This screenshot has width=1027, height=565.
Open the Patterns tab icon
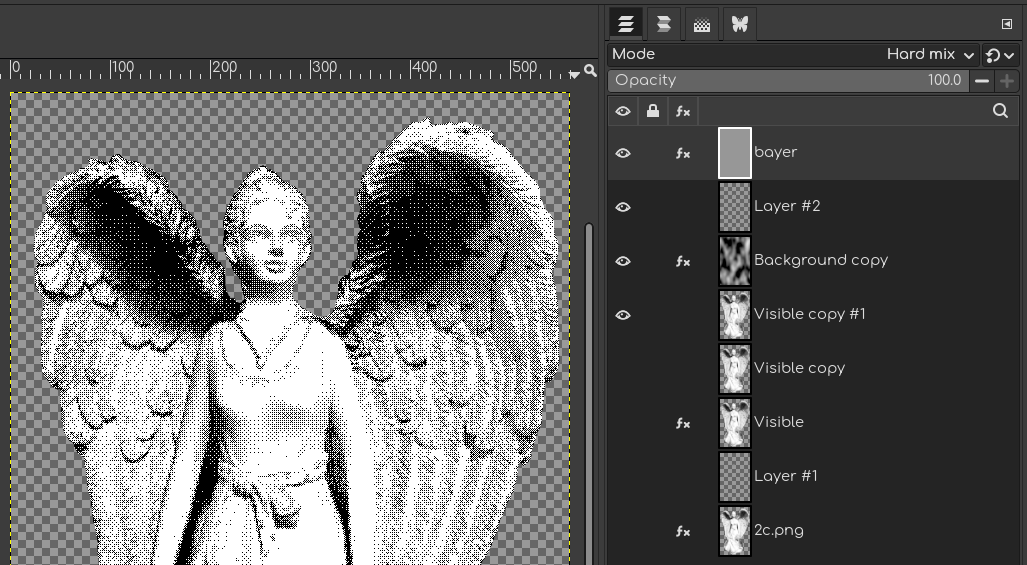click(x=702, y=24)
